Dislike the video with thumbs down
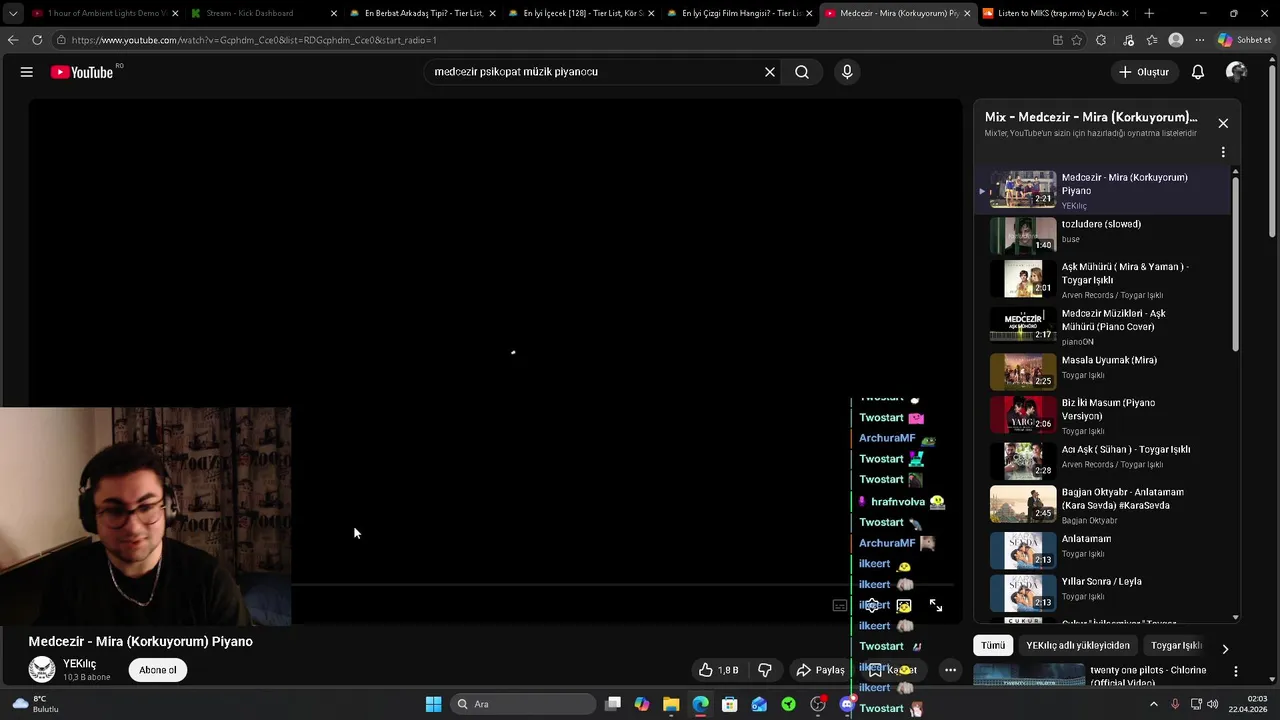Viewport: 1280px width, 720px height. (765, 670)
